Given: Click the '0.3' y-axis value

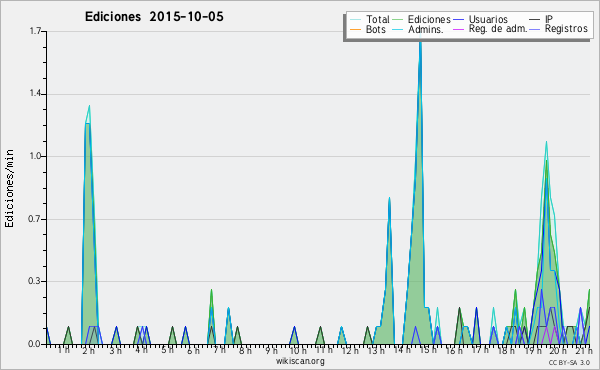Looking at the screenshot, I should pos(35,281).
